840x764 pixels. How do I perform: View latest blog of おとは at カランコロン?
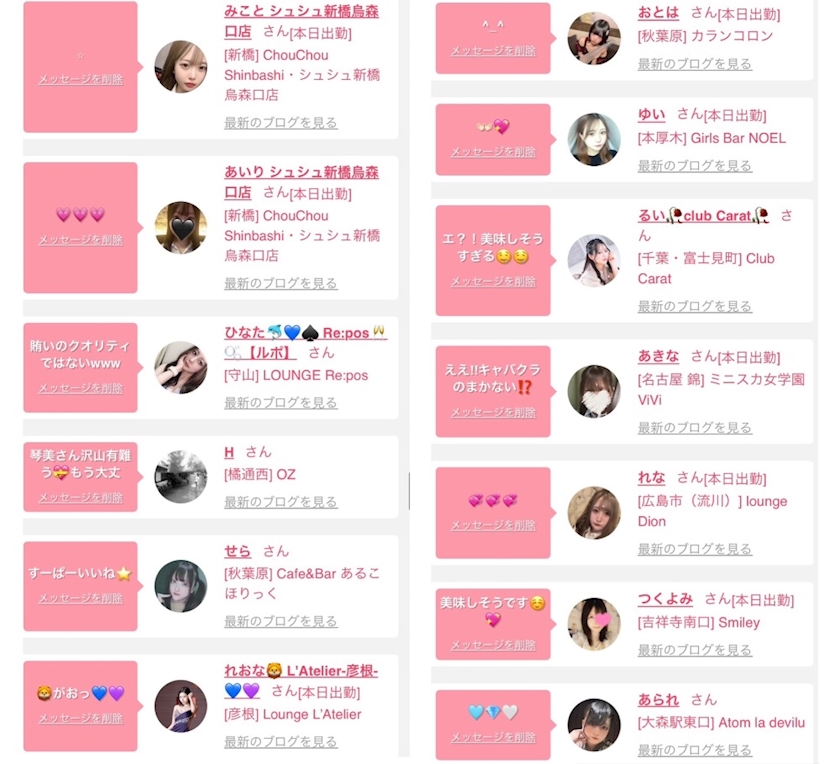[695, 64]
